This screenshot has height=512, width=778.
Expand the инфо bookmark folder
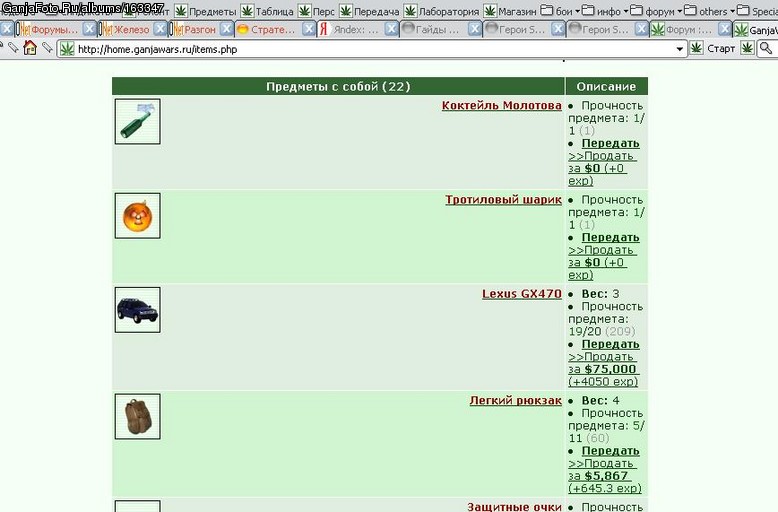(x=605, y=11)
